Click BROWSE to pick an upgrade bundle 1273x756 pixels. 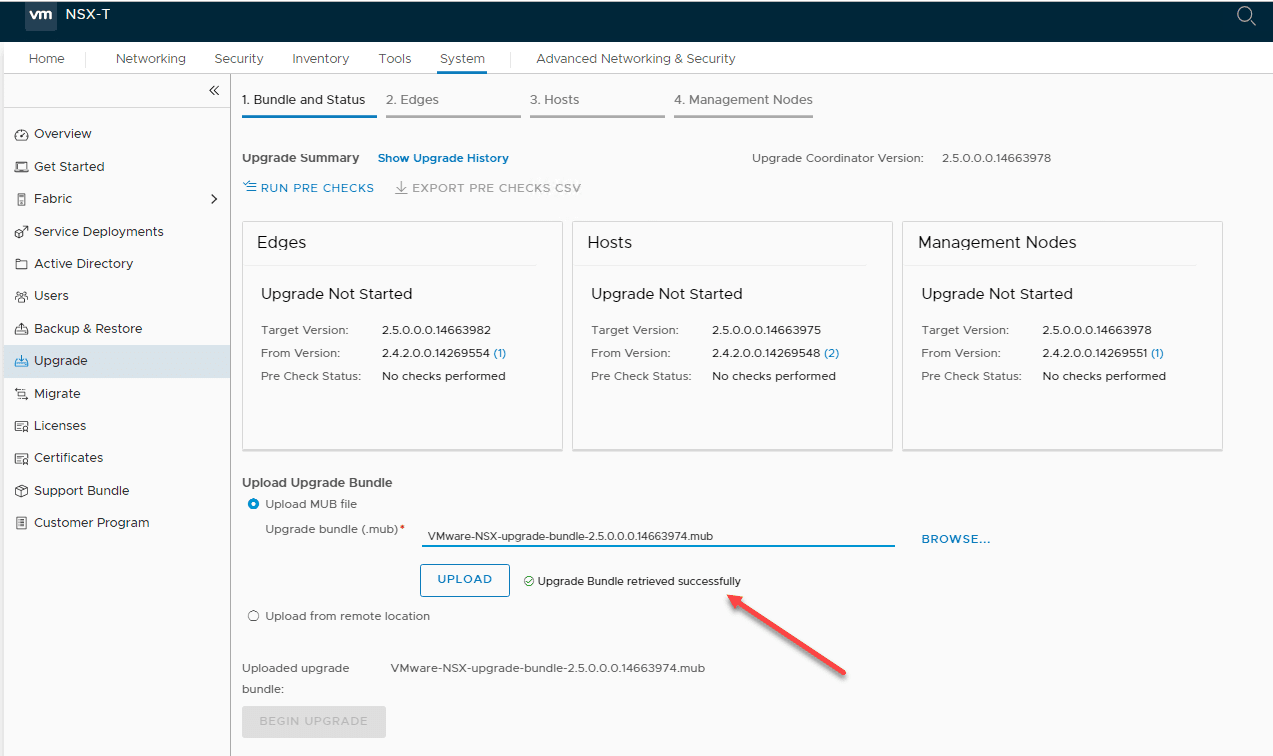(954, 538)
